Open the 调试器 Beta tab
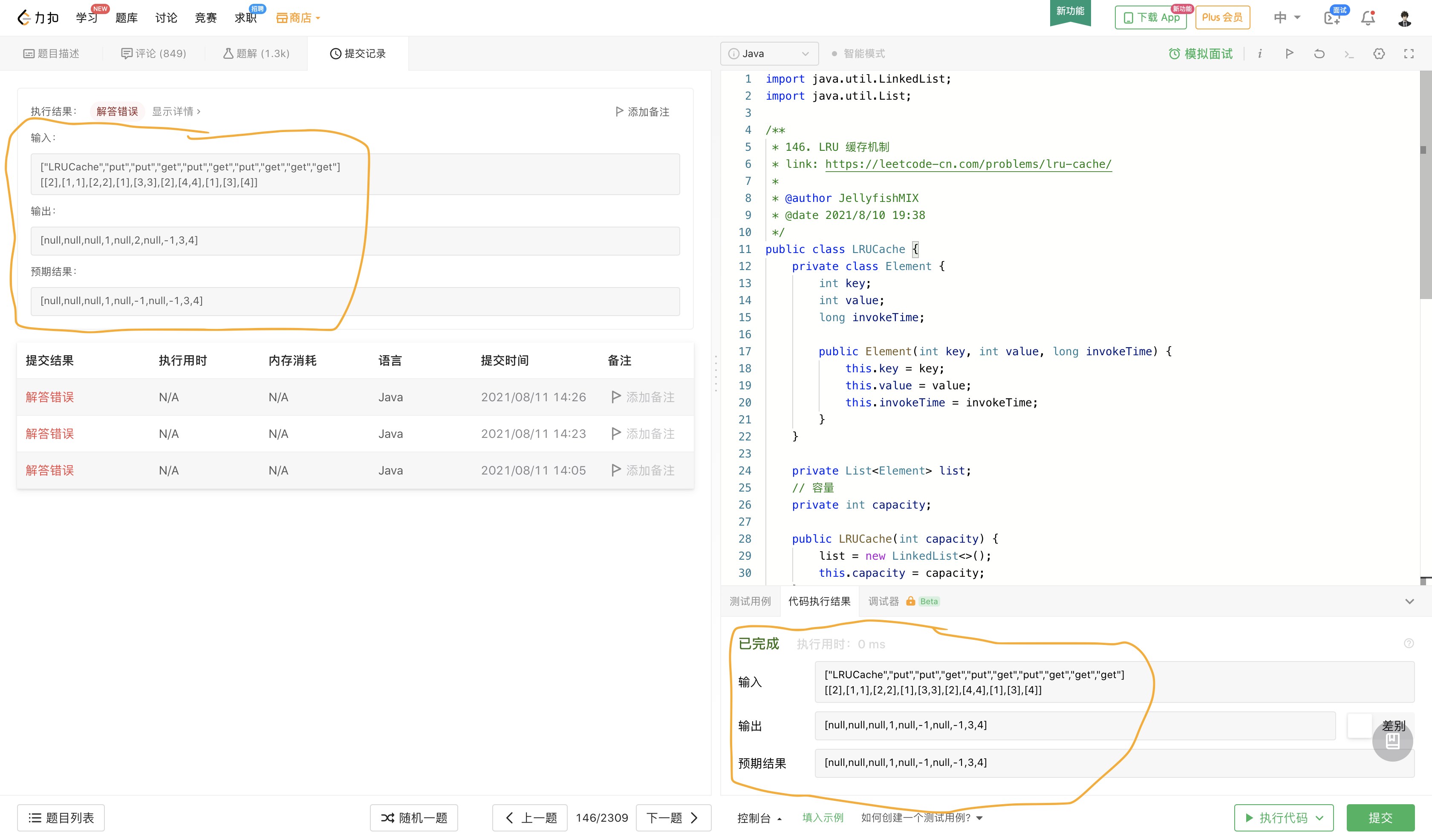 [904, 601]
